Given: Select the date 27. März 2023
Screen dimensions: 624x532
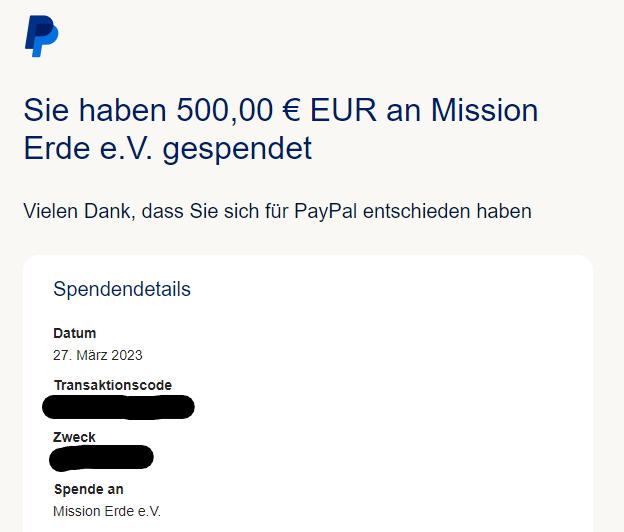Looking at the screenshot, I should [x=98, y=354].
